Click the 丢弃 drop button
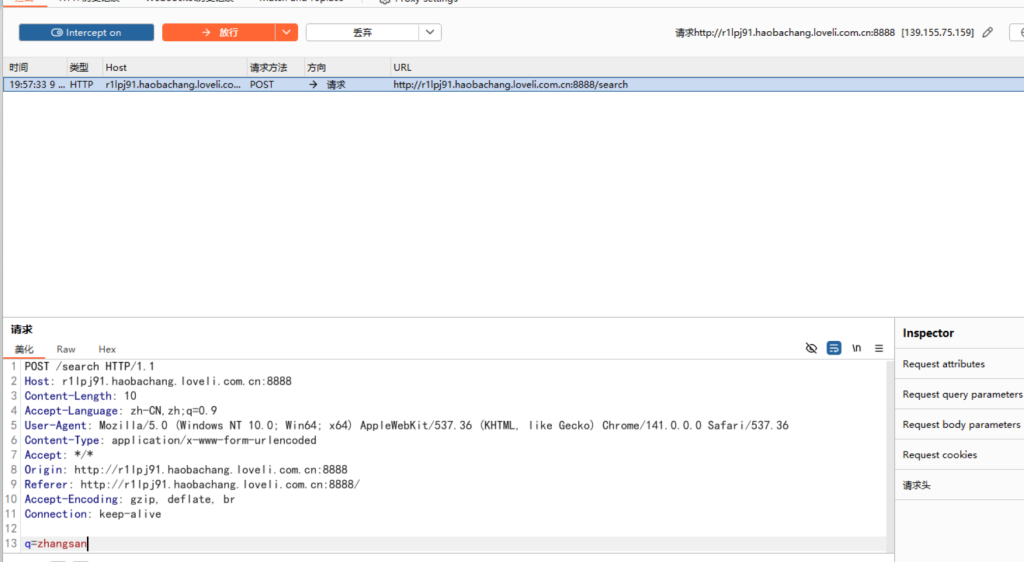This screenshot has width=1024, height=562. point(362,33)
